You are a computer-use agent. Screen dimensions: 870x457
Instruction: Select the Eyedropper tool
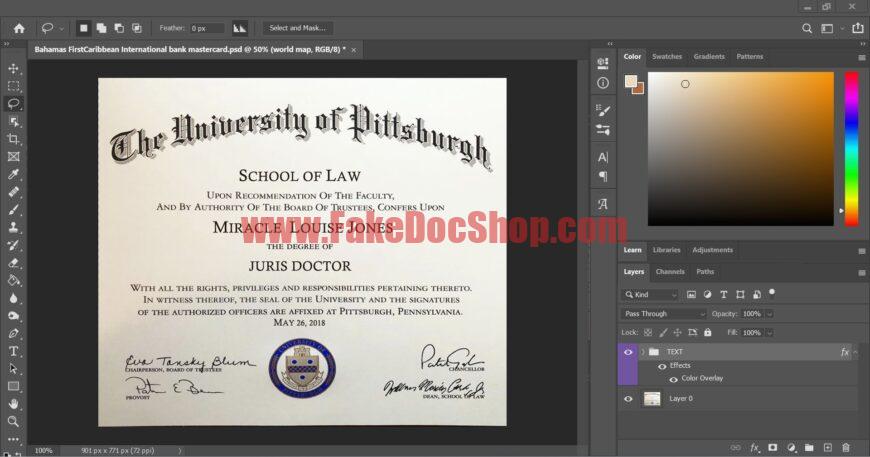[x=13, y=174]
